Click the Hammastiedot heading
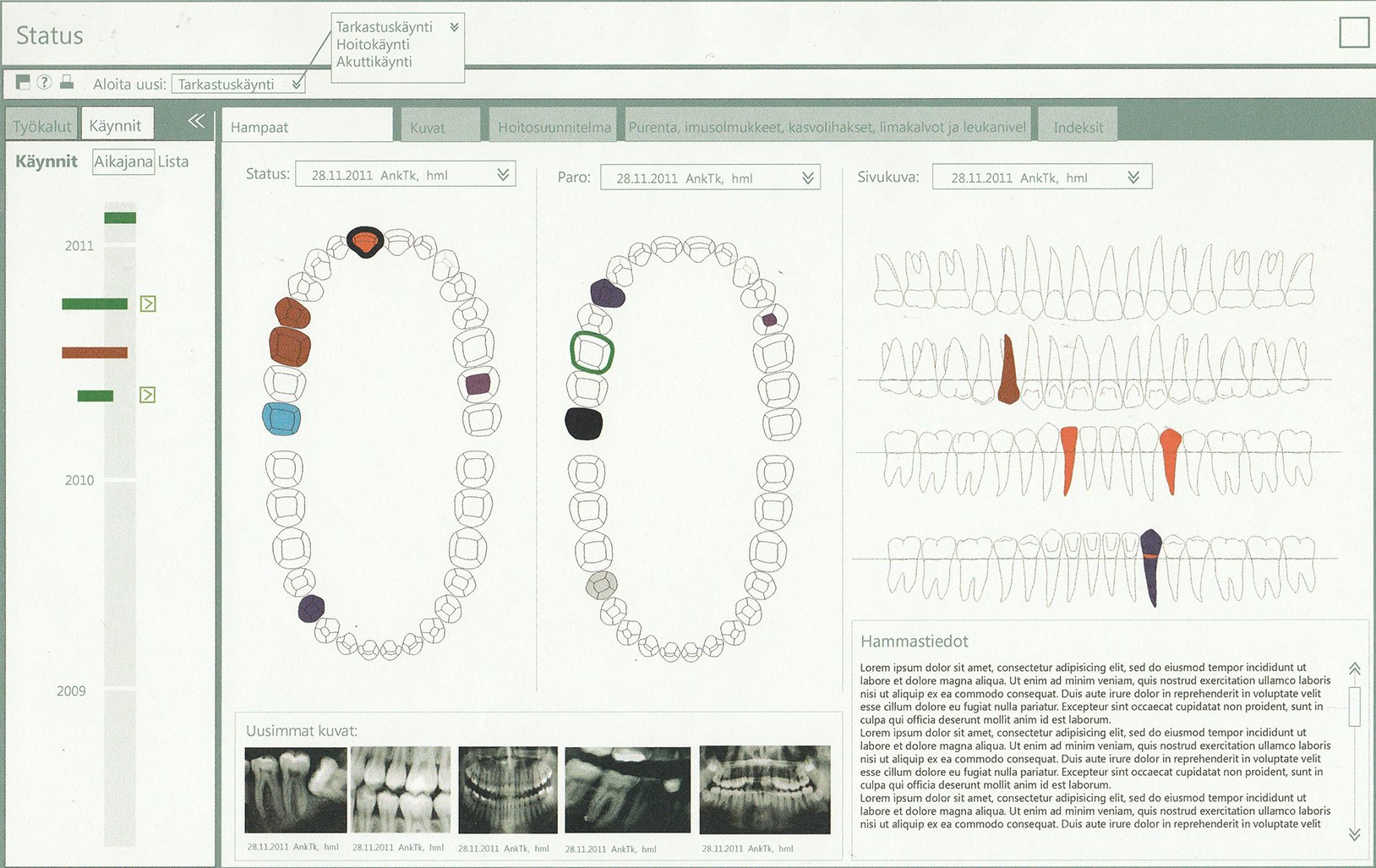 pos(915,641)
